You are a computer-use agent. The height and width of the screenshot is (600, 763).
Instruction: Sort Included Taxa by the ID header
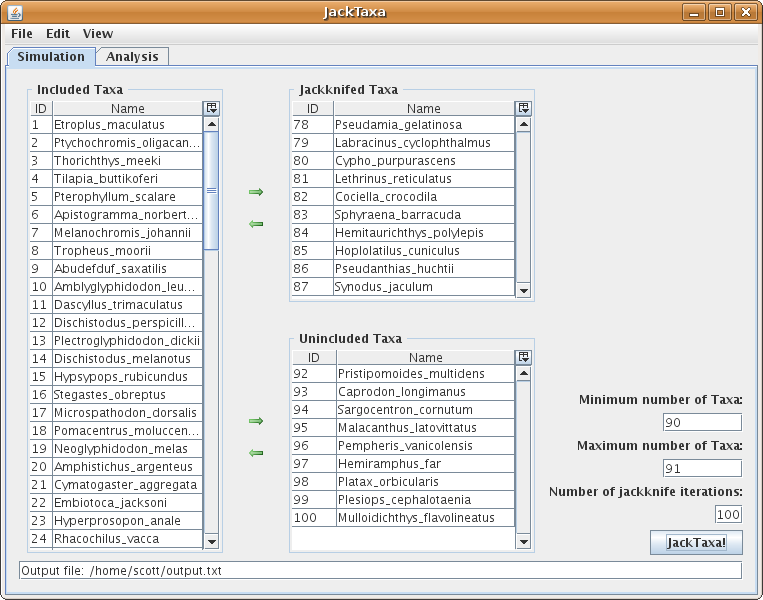[41, 109]
